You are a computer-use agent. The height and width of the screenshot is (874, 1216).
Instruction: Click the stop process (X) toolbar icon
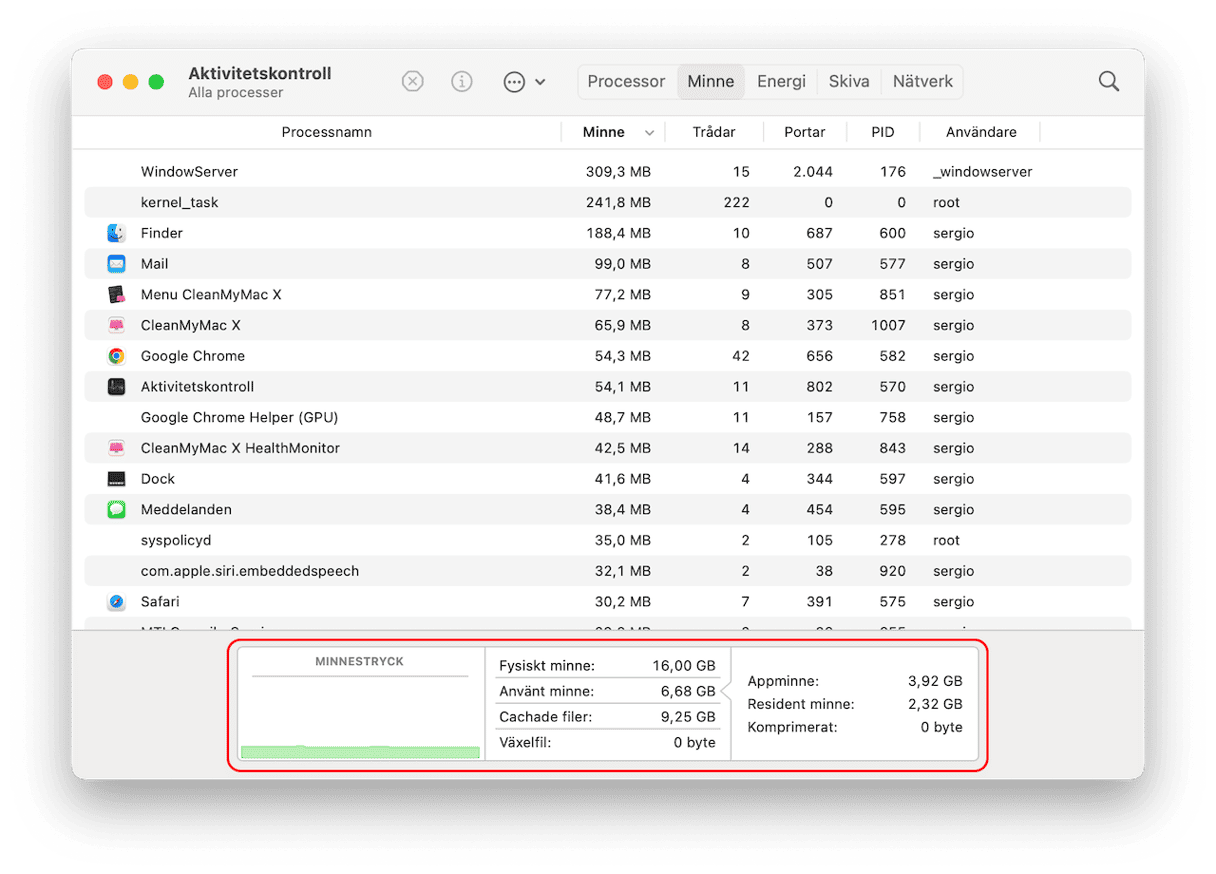click(413, 82)
